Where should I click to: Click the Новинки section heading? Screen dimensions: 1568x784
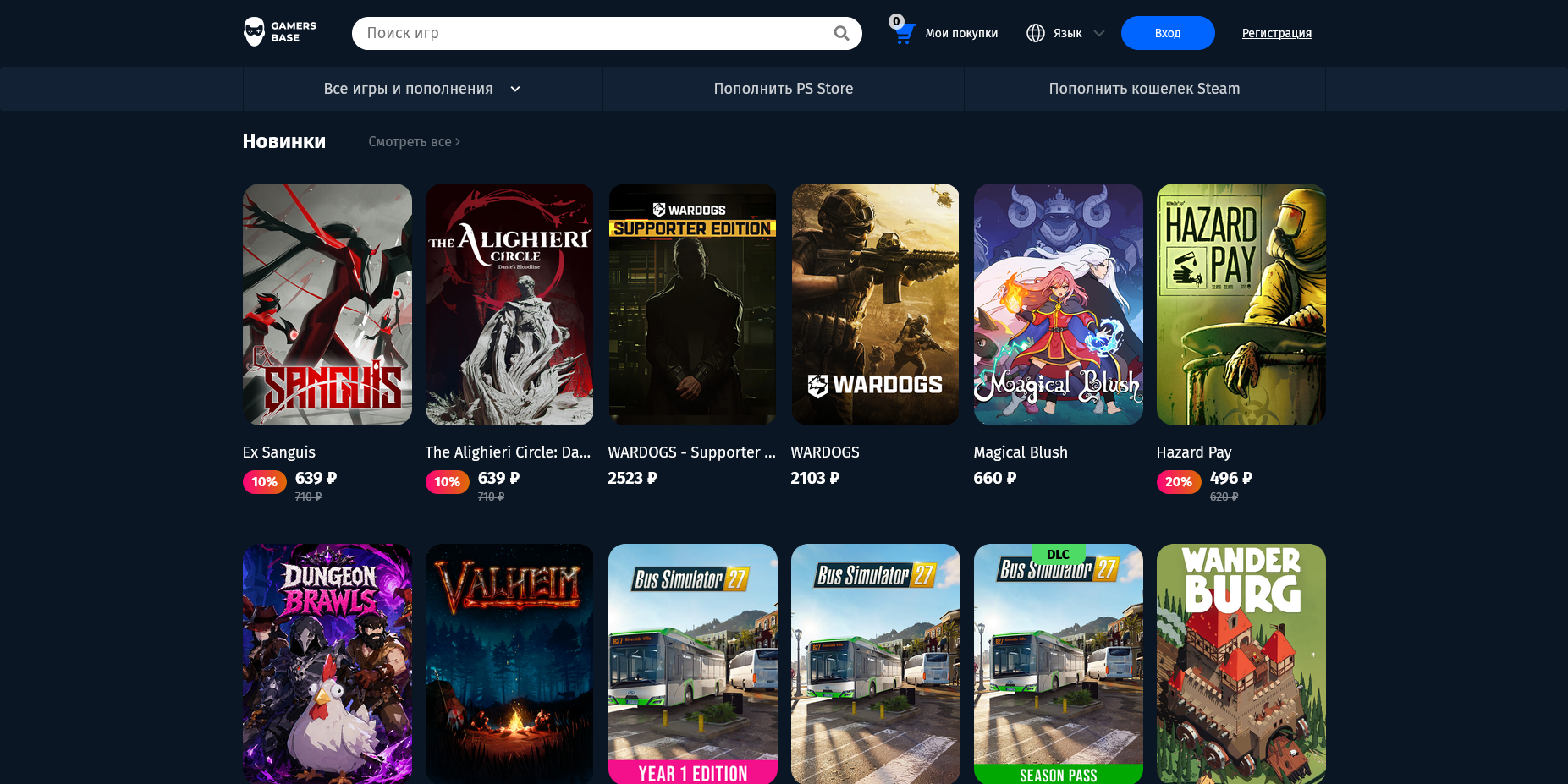(284, 141)
